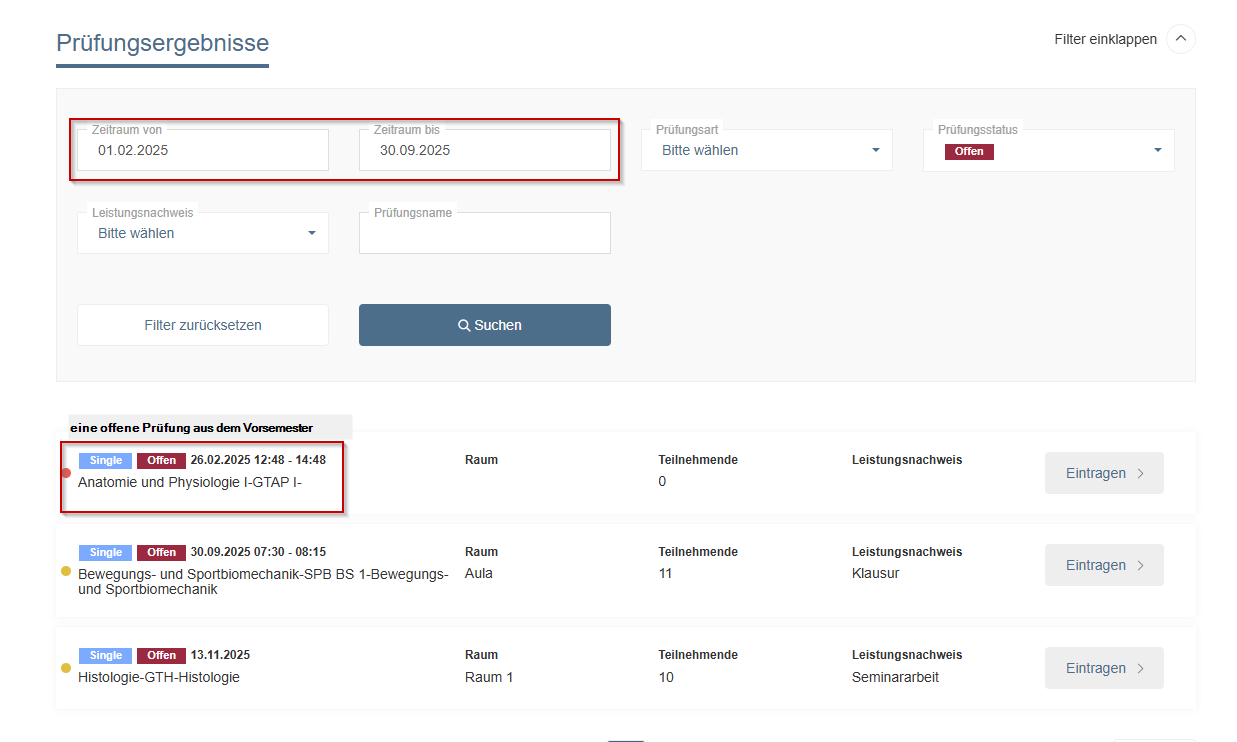
Task: Click the Filter zurücksetzen button
Action: [x=203, y=325]
